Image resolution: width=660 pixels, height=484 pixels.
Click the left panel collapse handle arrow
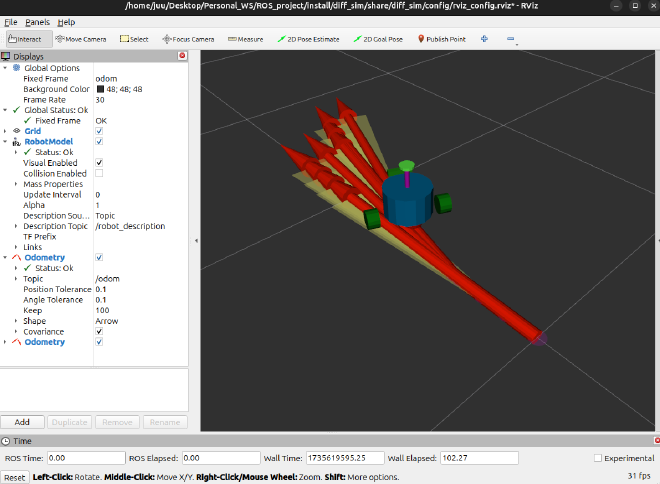[x=196, y=241]
